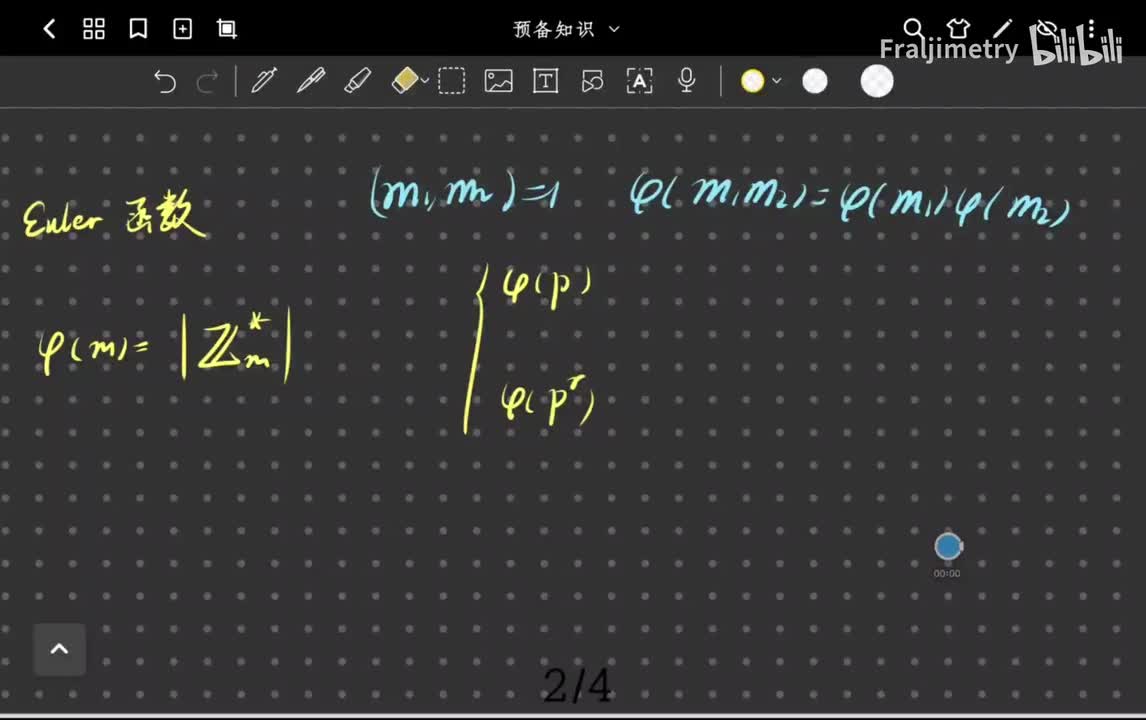Open the search magnifier icon
This screenshot has width=1146, height=720.
[x=914, y=29]
